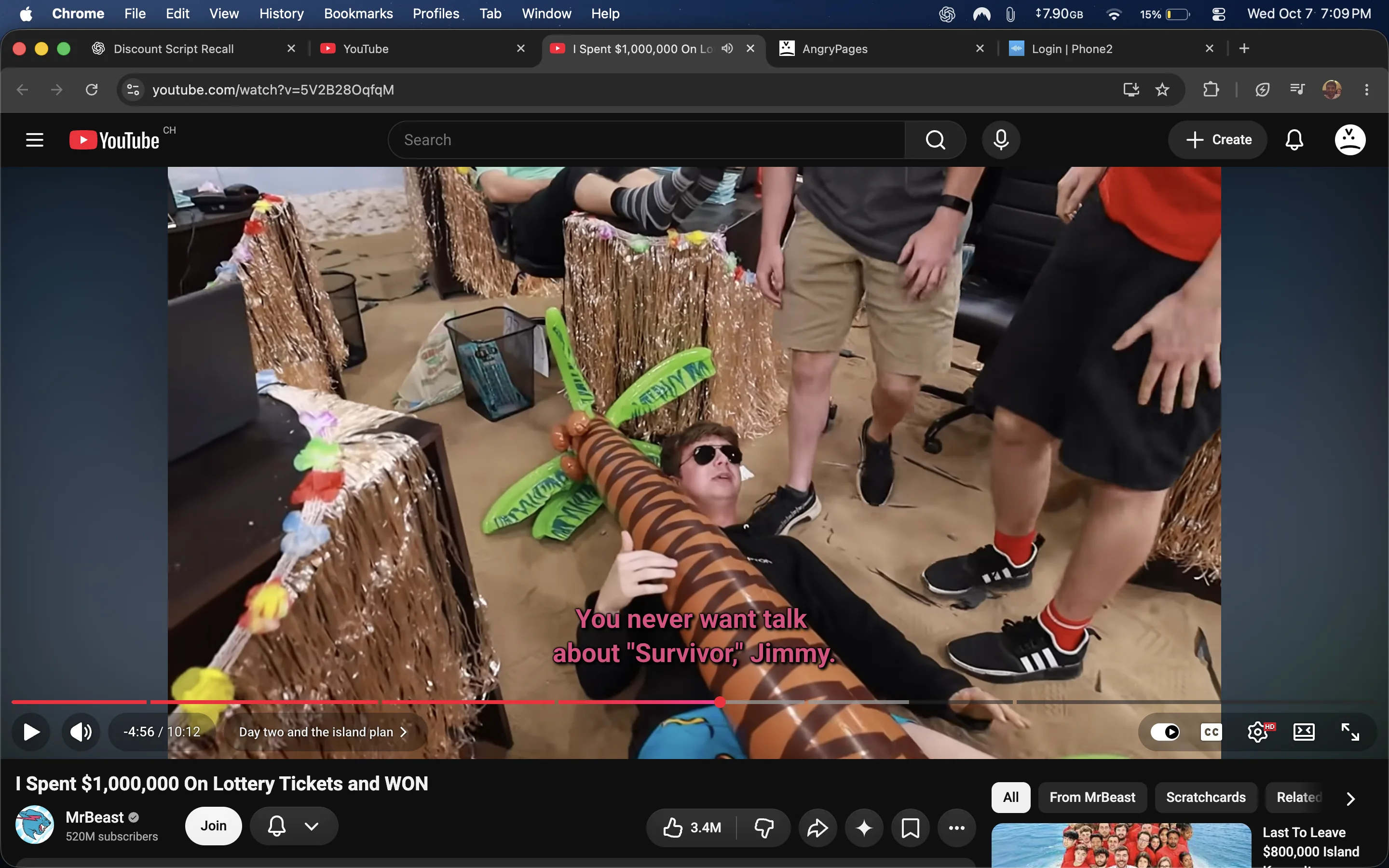The height and width of the screenshot is (868, 1389).
Task: Toggle autoplay switch in the player
Action: [1165, 732]
